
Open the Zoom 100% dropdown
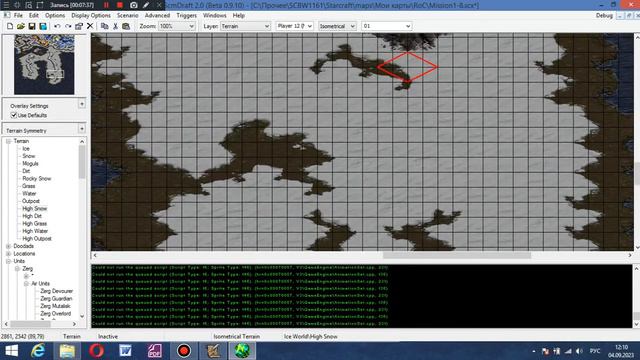click(176, 26)
